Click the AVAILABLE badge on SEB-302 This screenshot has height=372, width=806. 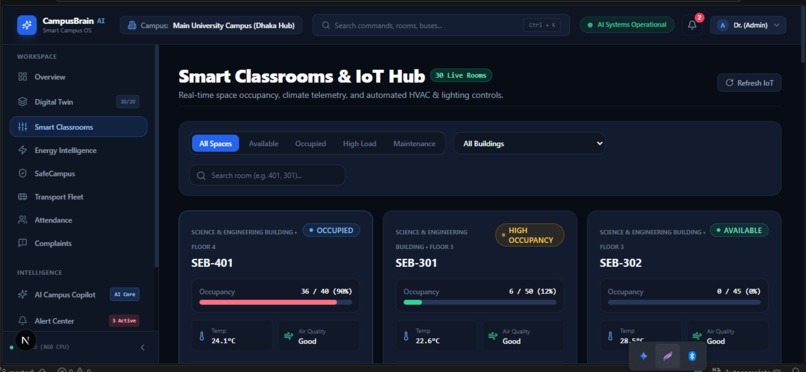pyautogui.click(x=739, y=230)
